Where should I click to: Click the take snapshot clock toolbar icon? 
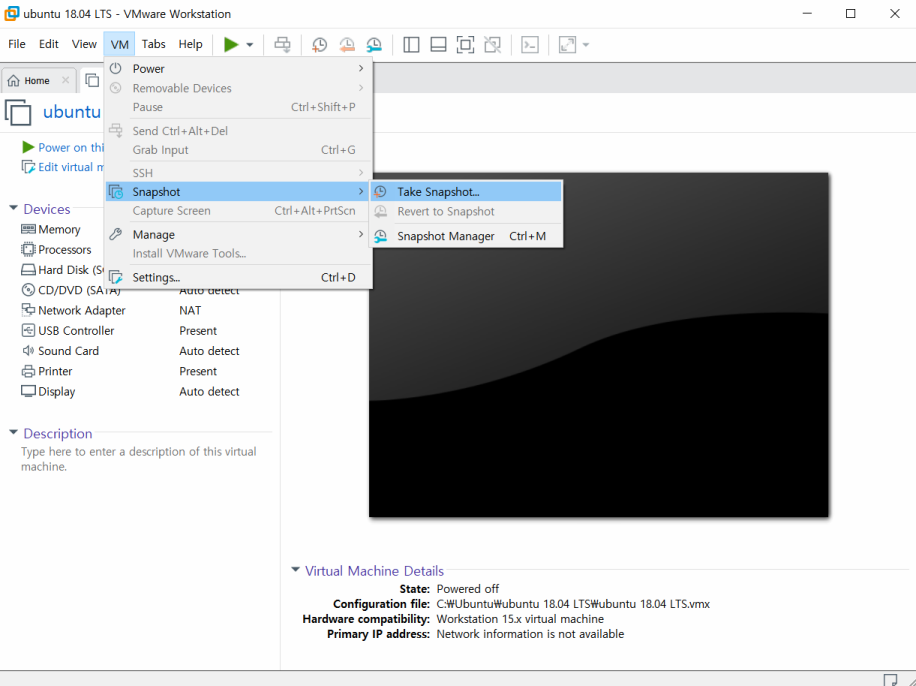[319, 44]
